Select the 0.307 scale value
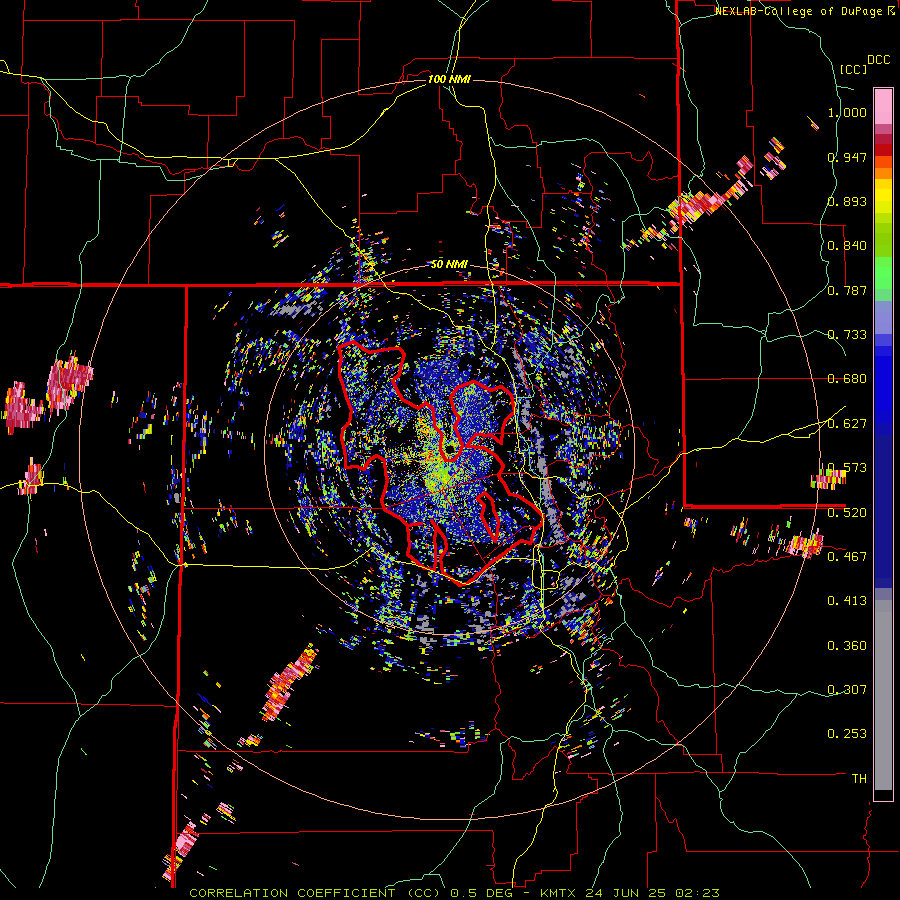Screen dimensions: 900x900 [847, 689]
